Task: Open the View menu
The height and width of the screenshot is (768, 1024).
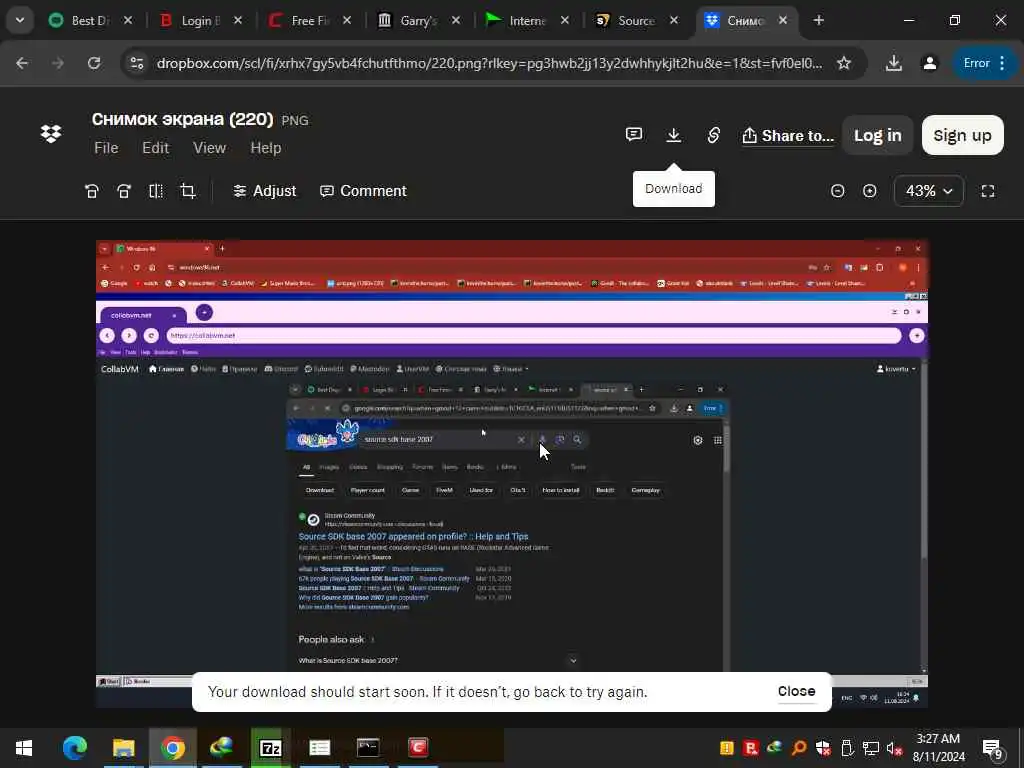Action: (x=209, y=148)
